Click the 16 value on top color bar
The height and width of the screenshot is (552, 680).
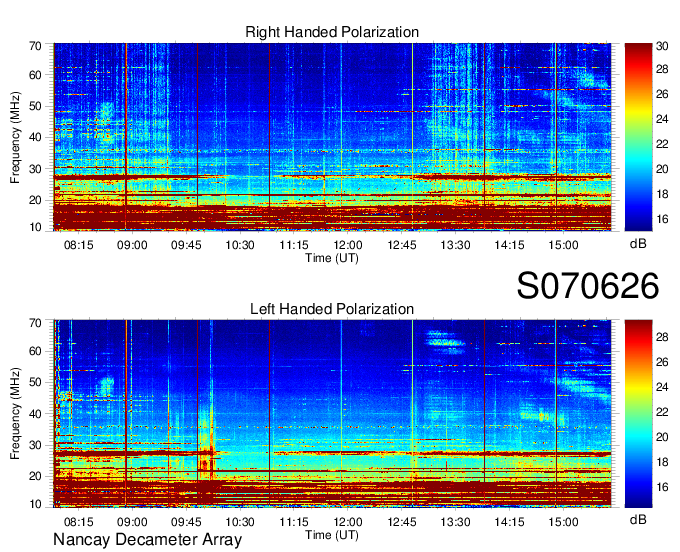click(x=662, y=219)
